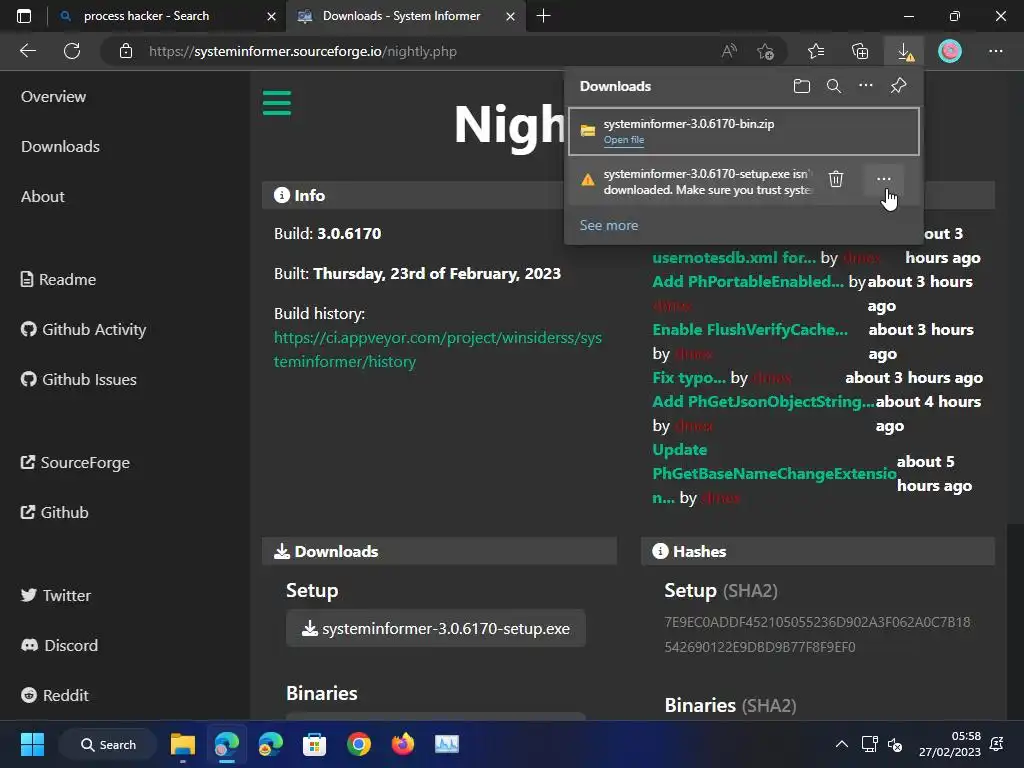This screenshot has height=768, width=1024.
Task: Open a new browser tab
Action: [543, 16]
